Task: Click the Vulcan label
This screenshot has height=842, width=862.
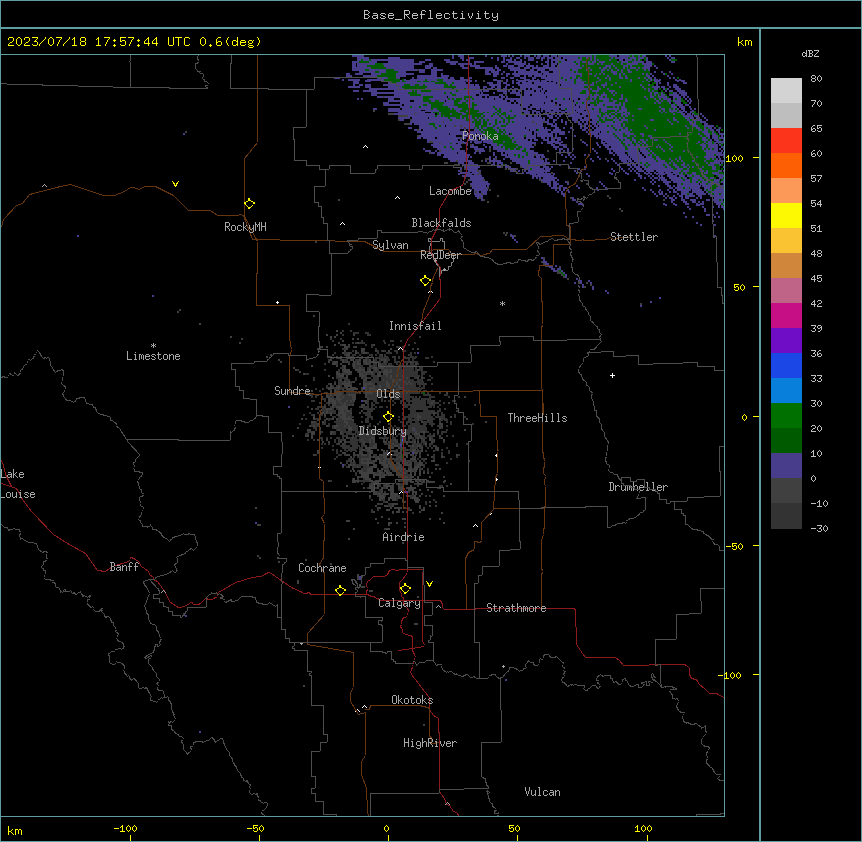Action: point(543,792)
